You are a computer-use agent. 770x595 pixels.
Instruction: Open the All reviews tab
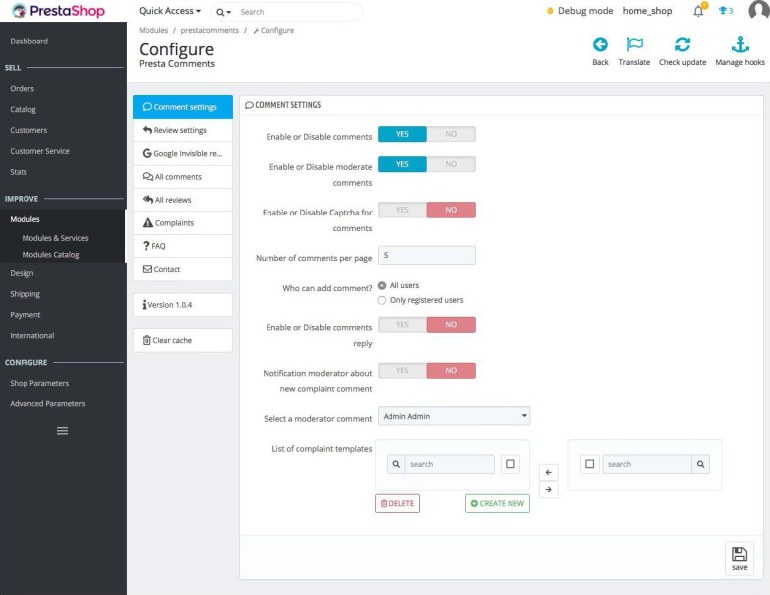(x=183, y=200)
